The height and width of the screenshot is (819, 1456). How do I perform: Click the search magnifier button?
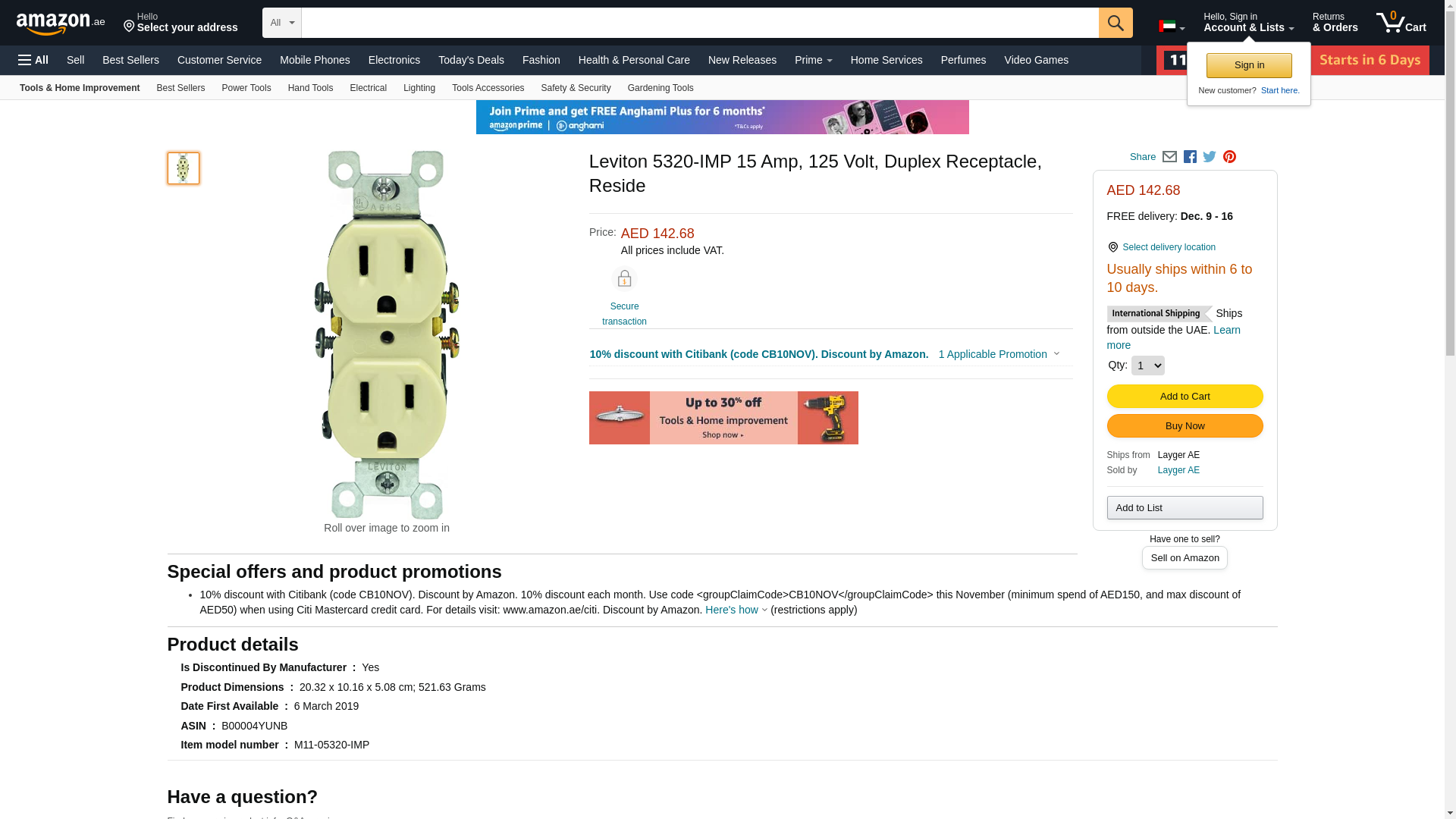pos(1115,23)
